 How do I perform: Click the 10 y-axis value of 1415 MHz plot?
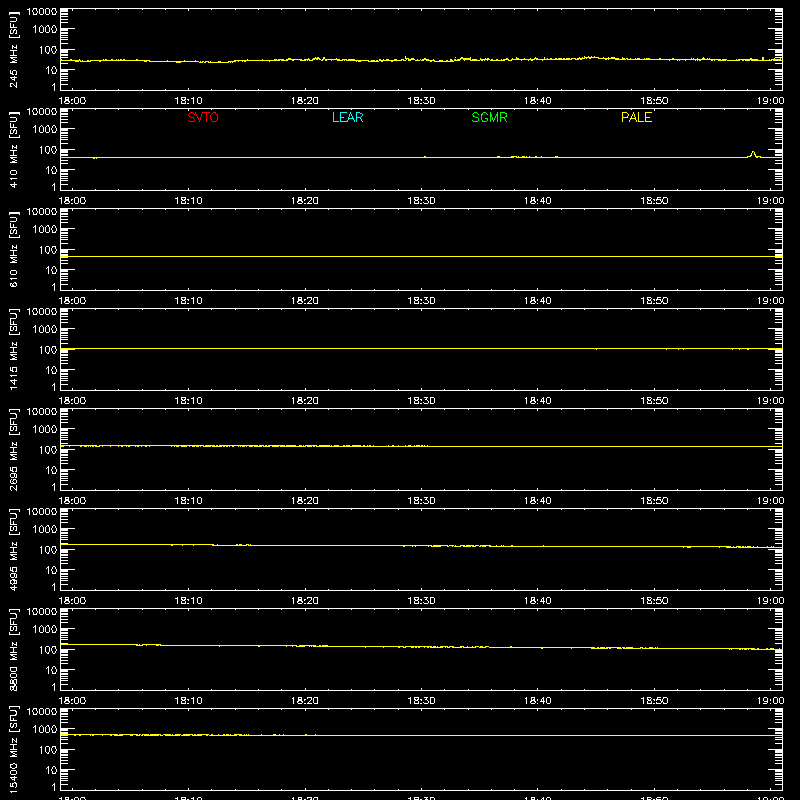click(x=52, y=370)
